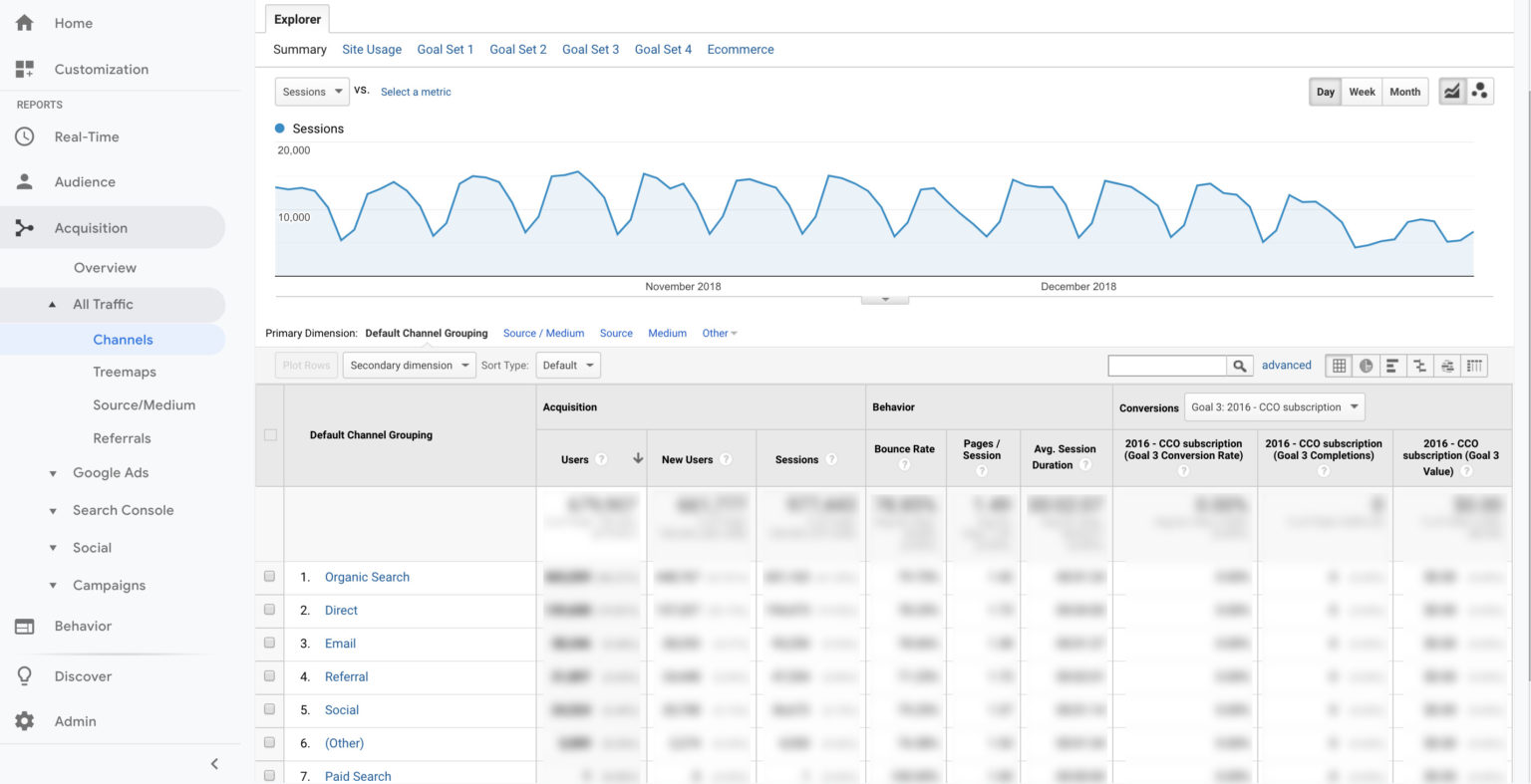1531x784 pixels.
Task: Select the Comparison table view icon
Action: coord(1419,365)
